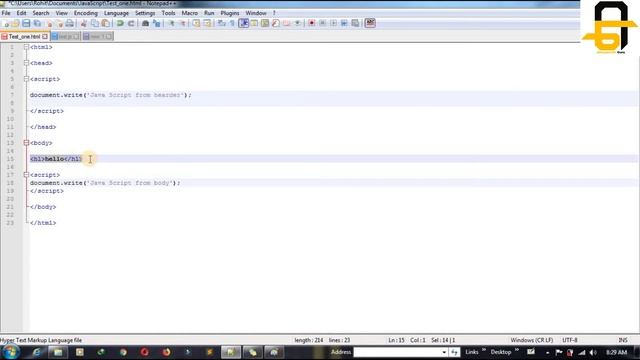Stop macro recording

[x=322, y=23]
